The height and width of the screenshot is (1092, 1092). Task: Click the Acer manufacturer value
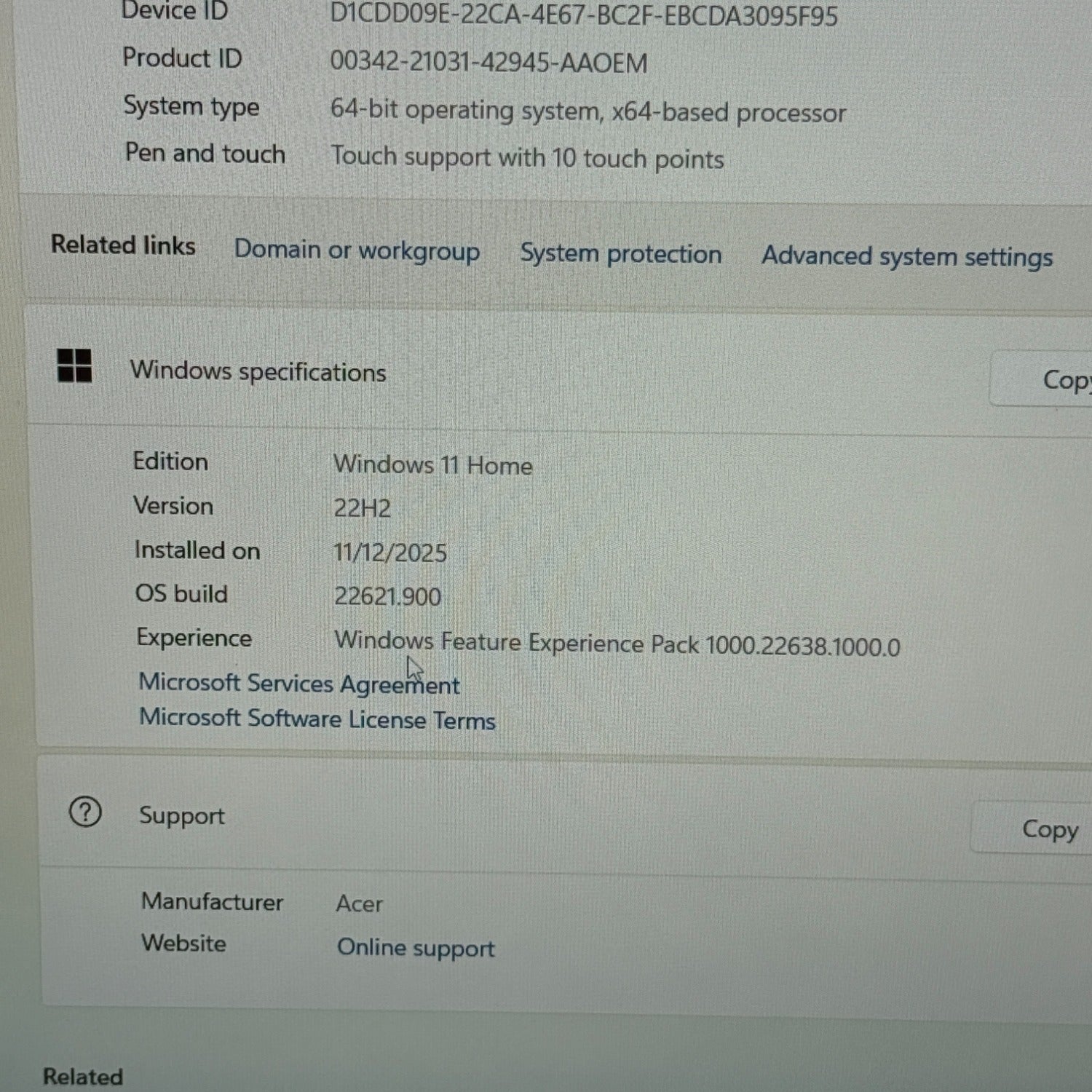(x=359, y=904)
